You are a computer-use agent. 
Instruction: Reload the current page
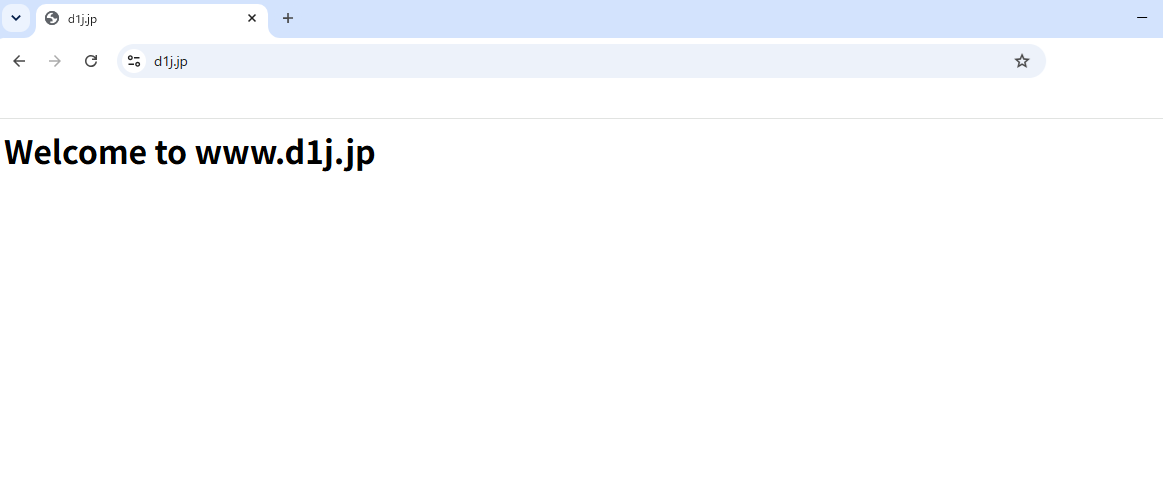90,61
